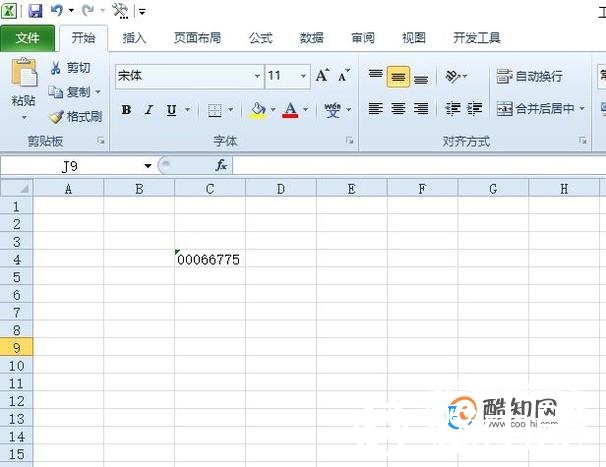Toggle wrap text (自动换行)
This screenshot has height=467, width=606.
529,76
